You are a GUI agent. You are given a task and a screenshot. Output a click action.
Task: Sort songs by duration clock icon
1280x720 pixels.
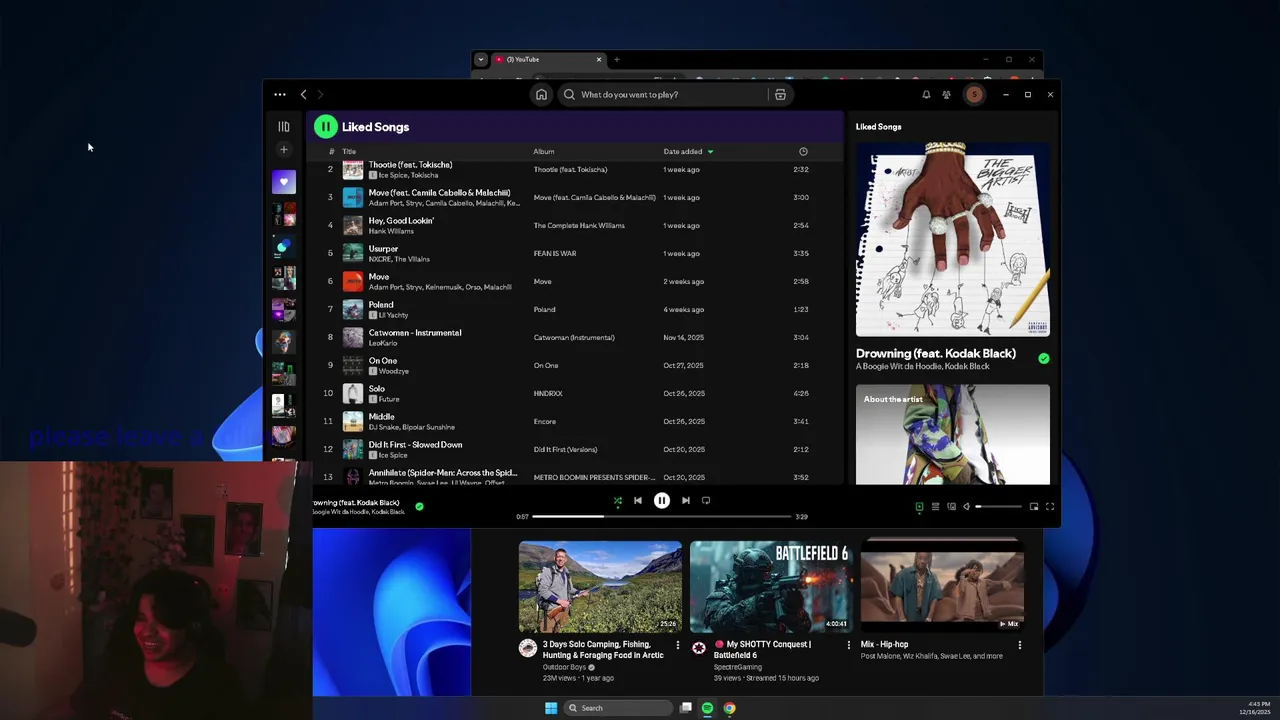803,152
